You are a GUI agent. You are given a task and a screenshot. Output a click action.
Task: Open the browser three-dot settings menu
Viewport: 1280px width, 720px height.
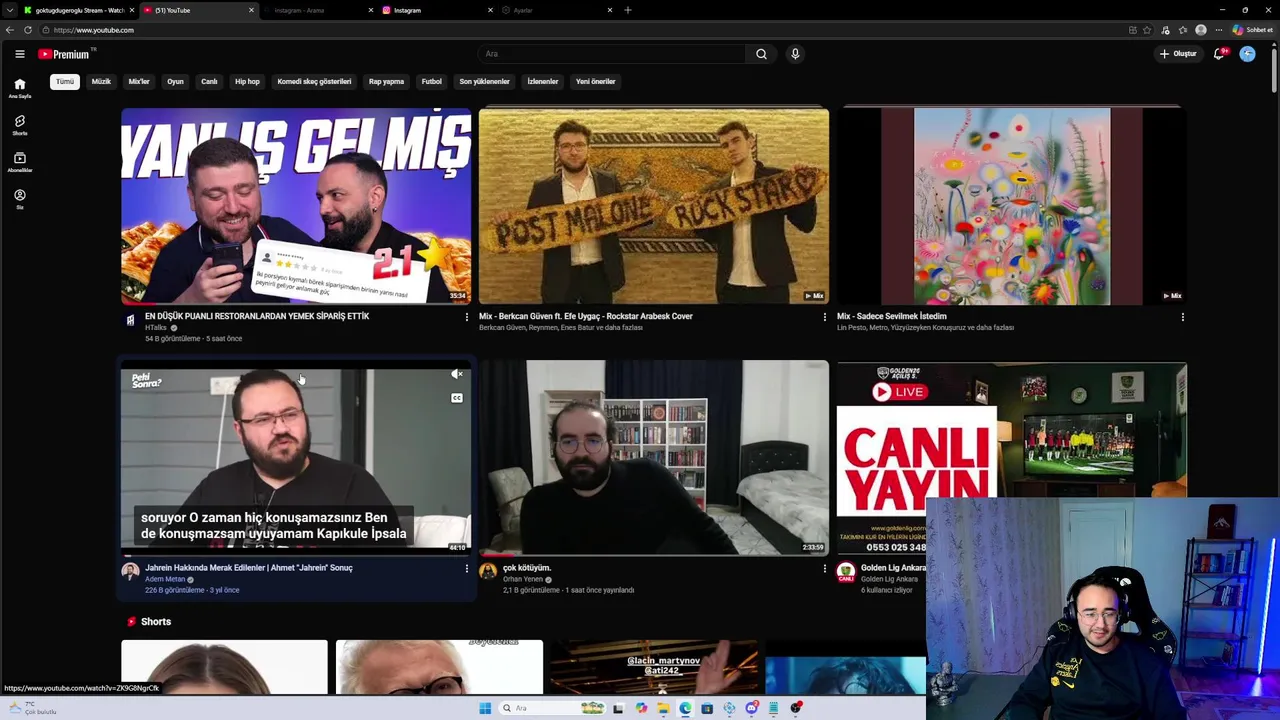pos(1218,30)
